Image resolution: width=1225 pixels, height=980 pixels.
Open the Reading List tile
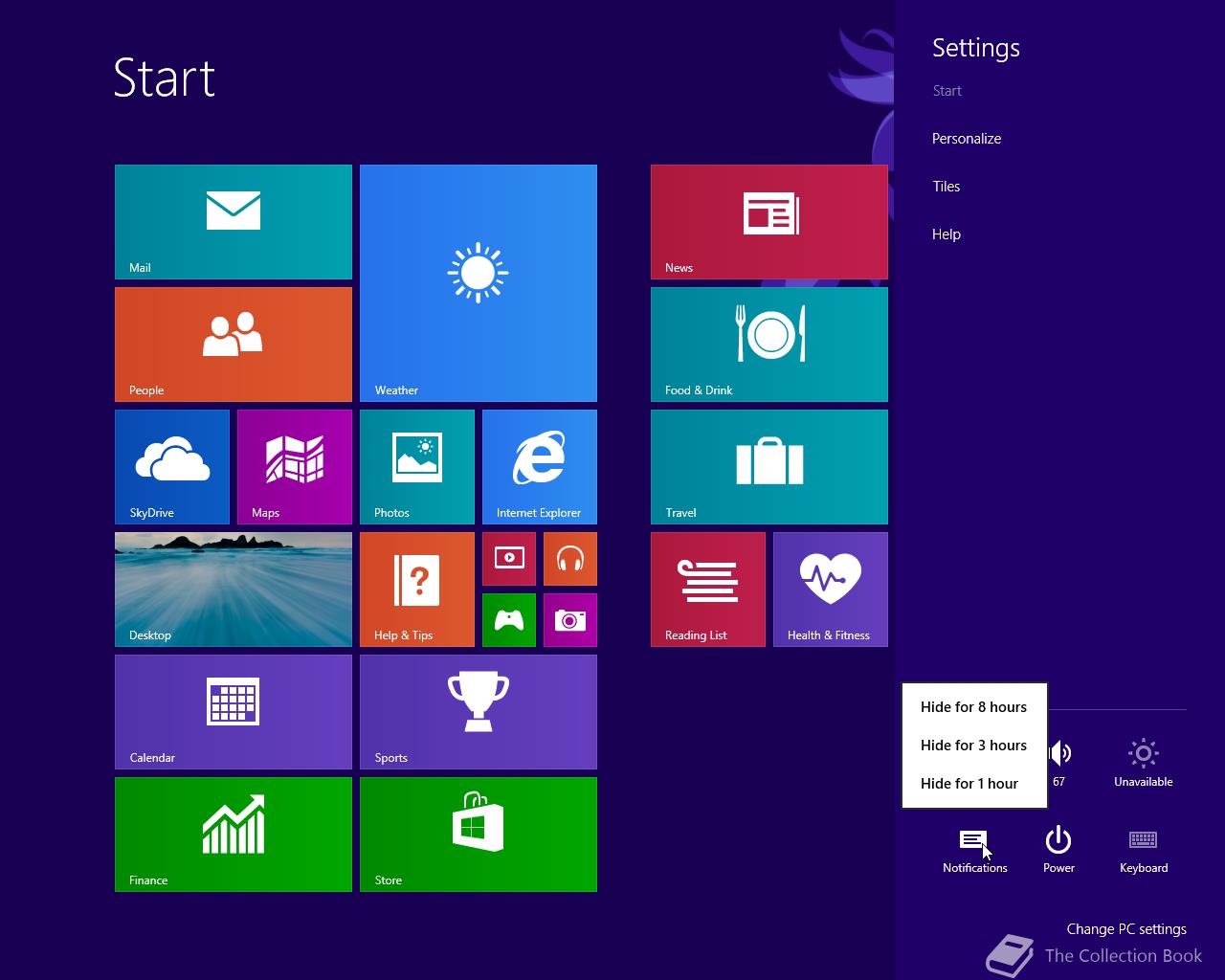tap(708, 590)
